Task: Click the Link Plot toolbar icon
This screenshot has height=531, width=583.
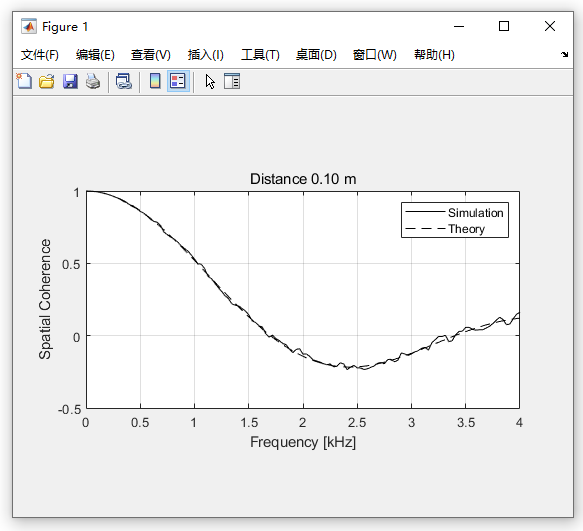Action: click(124, 81)
